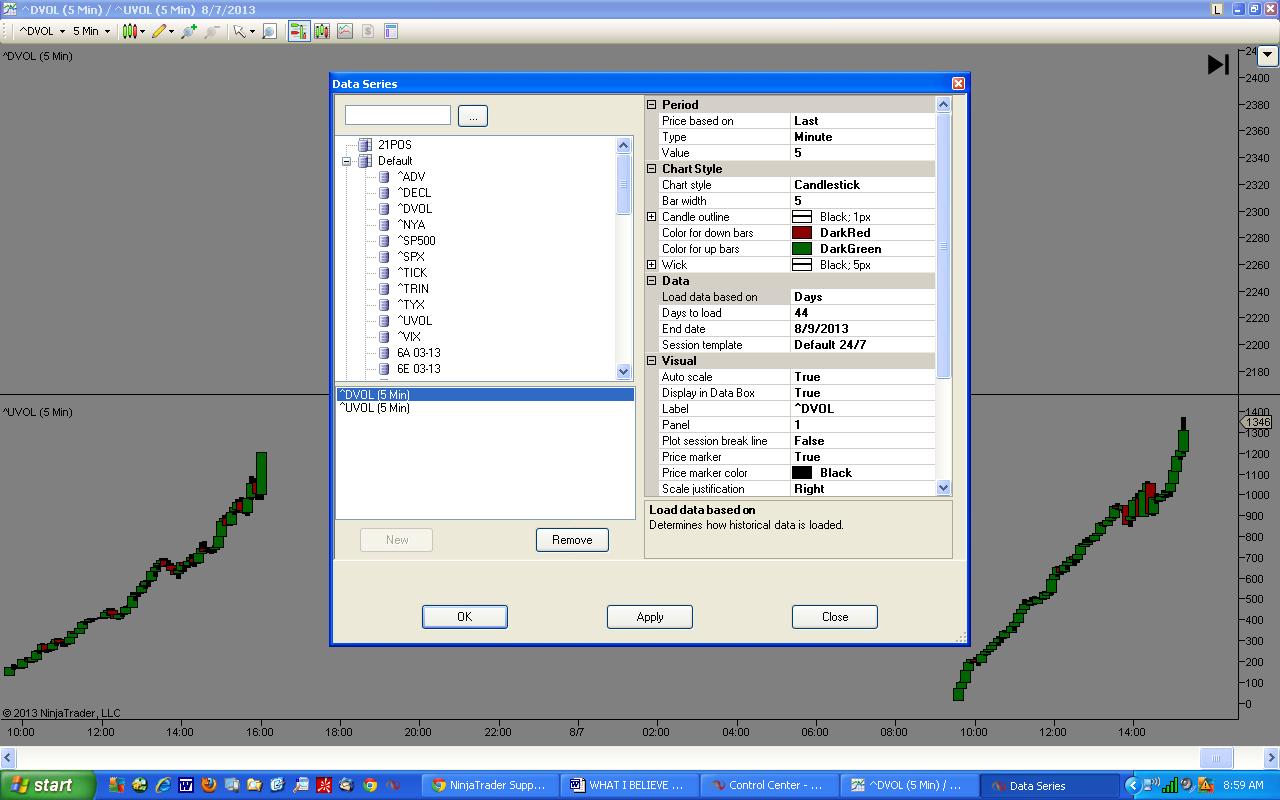Select ^SP500 instrument in Default list
Viewport: 1280px width, 800px height.
[416, 241]
